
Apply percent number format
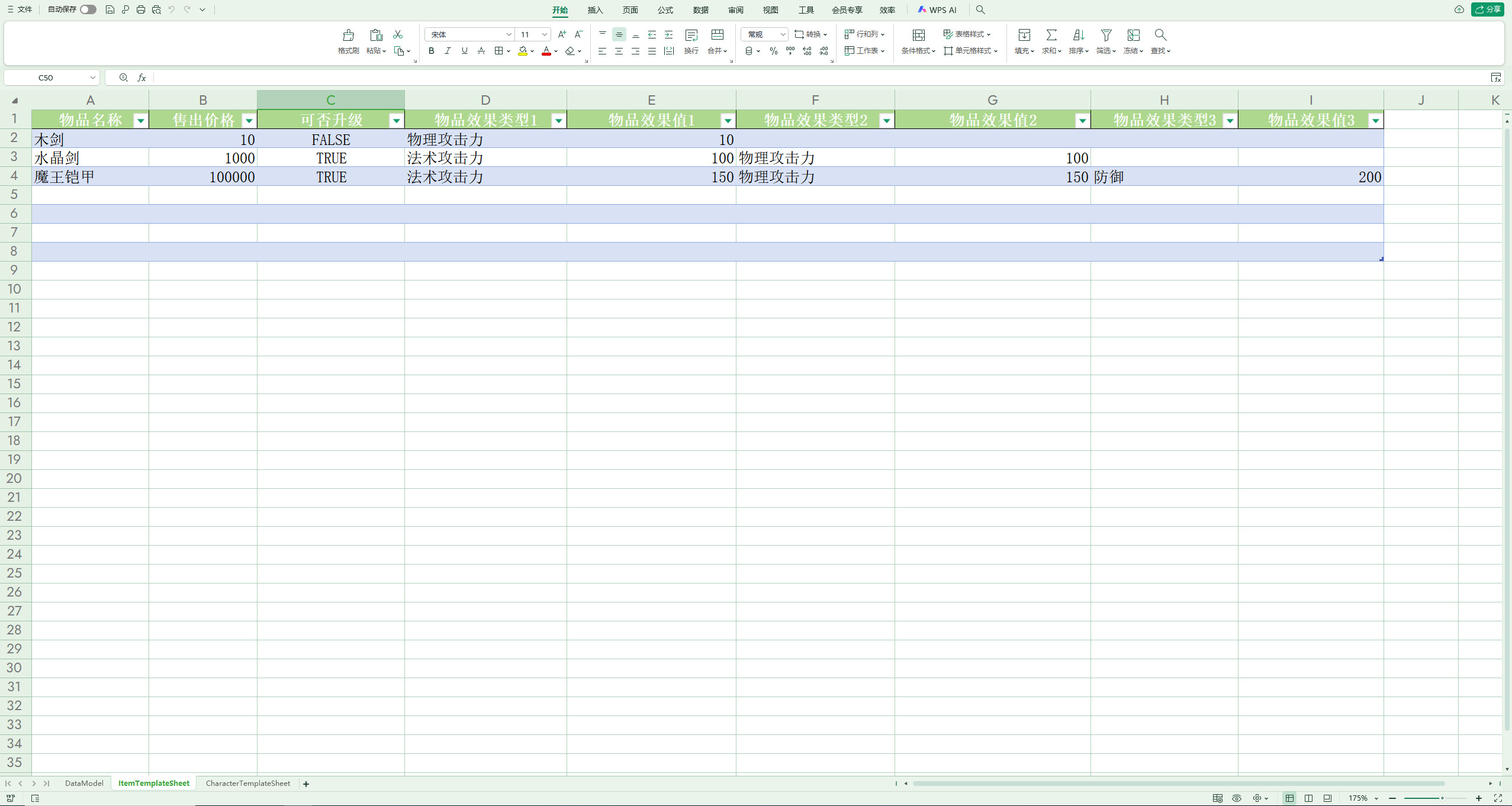pyautogui.click(x=772, y=51)
